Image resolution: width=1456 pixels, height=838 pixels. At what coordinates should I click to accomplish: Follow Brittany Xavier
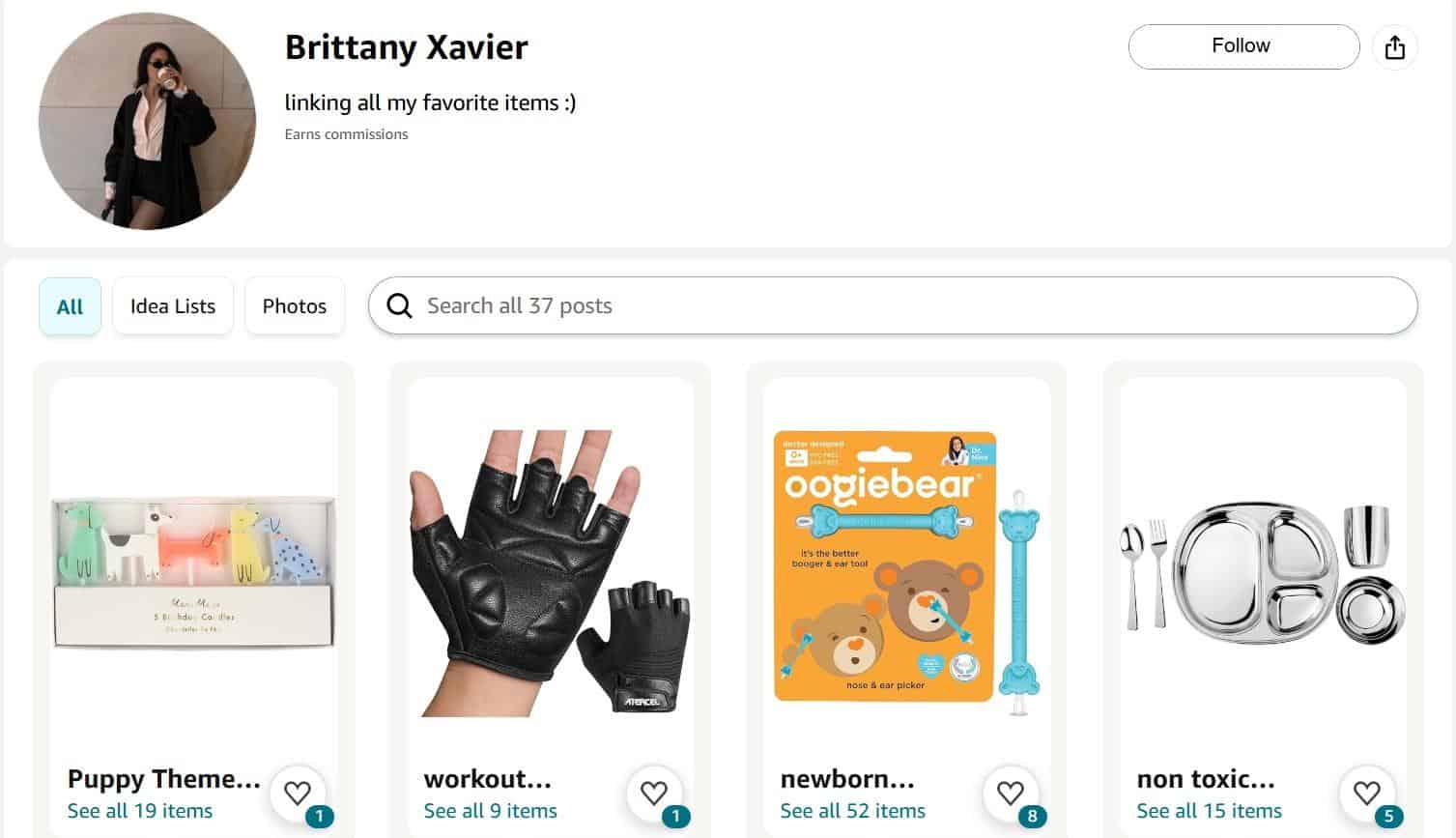pyautogui.click(x=1243, y=46)
